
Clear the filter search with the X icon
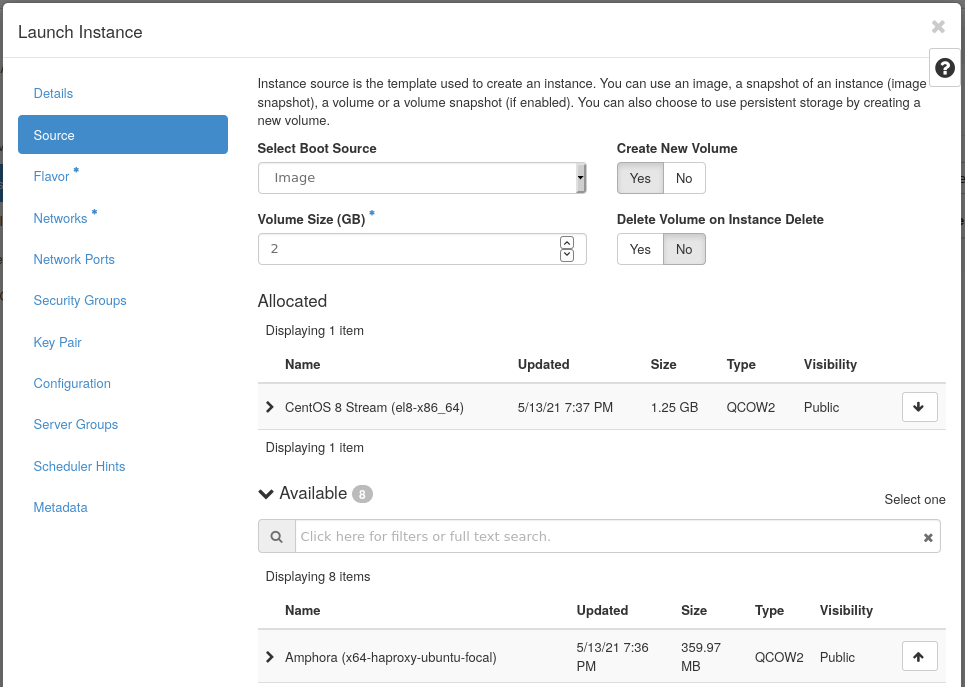tap(928, 537)
